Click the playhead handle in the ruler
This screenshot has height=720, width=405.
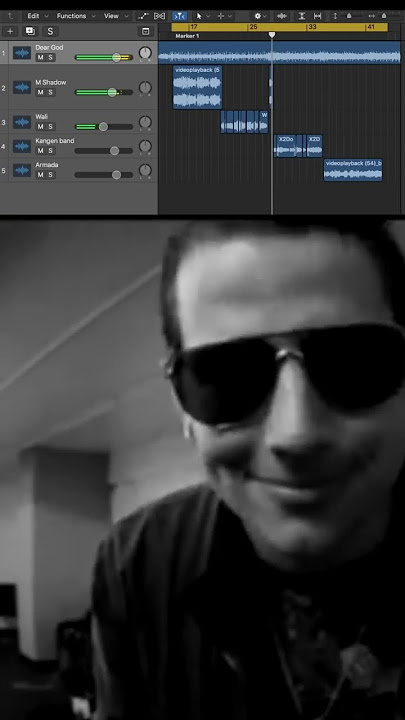pyautogui.click(x=272, y=35)
